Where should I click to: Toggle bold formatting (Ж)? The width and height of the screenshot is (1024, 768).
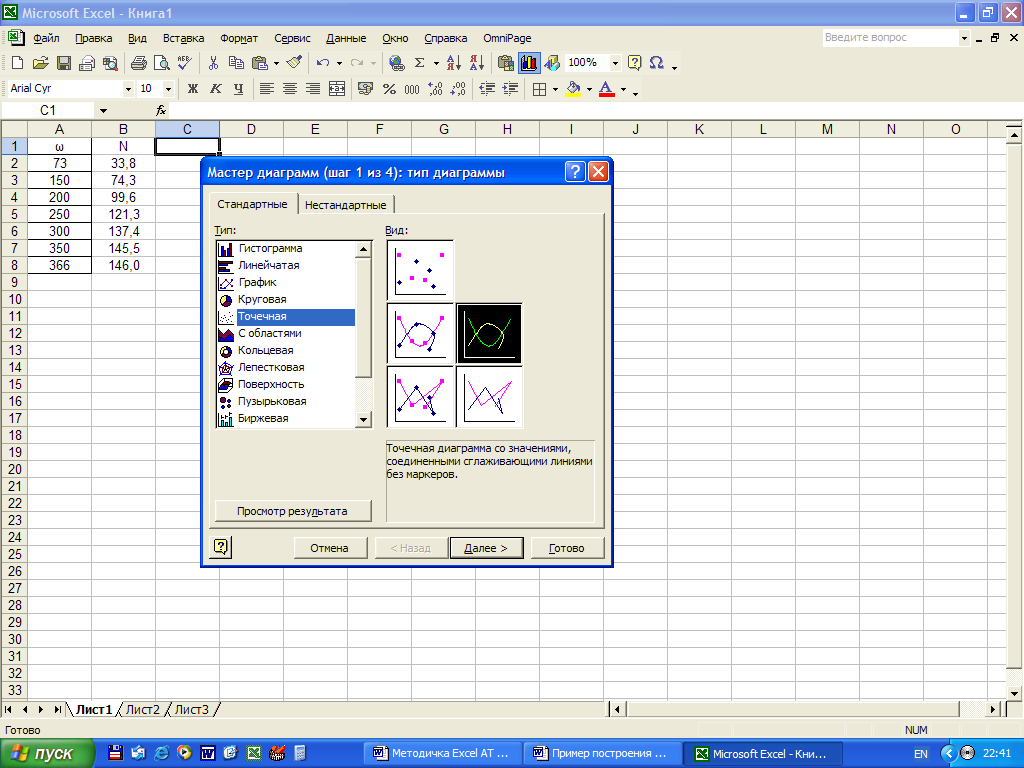pos(193,89)
